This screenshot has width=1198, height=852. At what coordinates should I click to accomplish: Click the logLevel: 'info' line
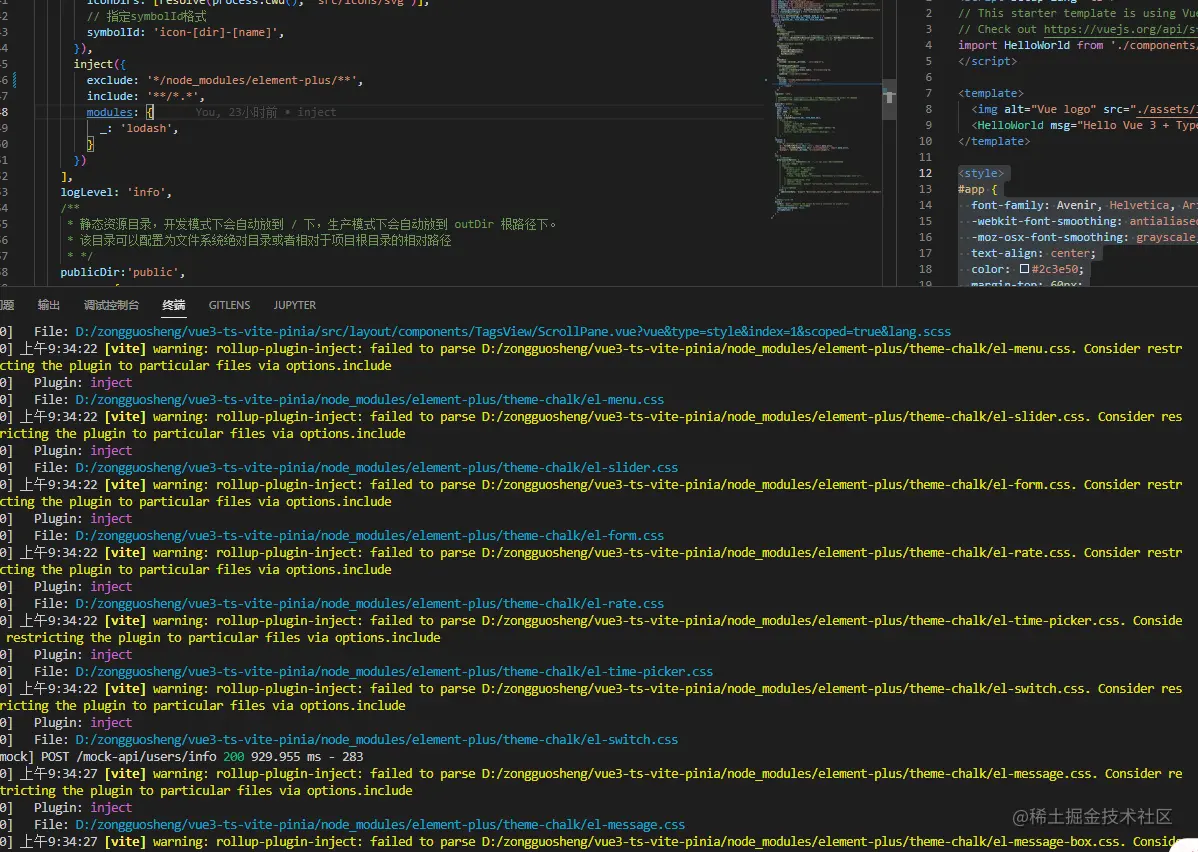116,193
